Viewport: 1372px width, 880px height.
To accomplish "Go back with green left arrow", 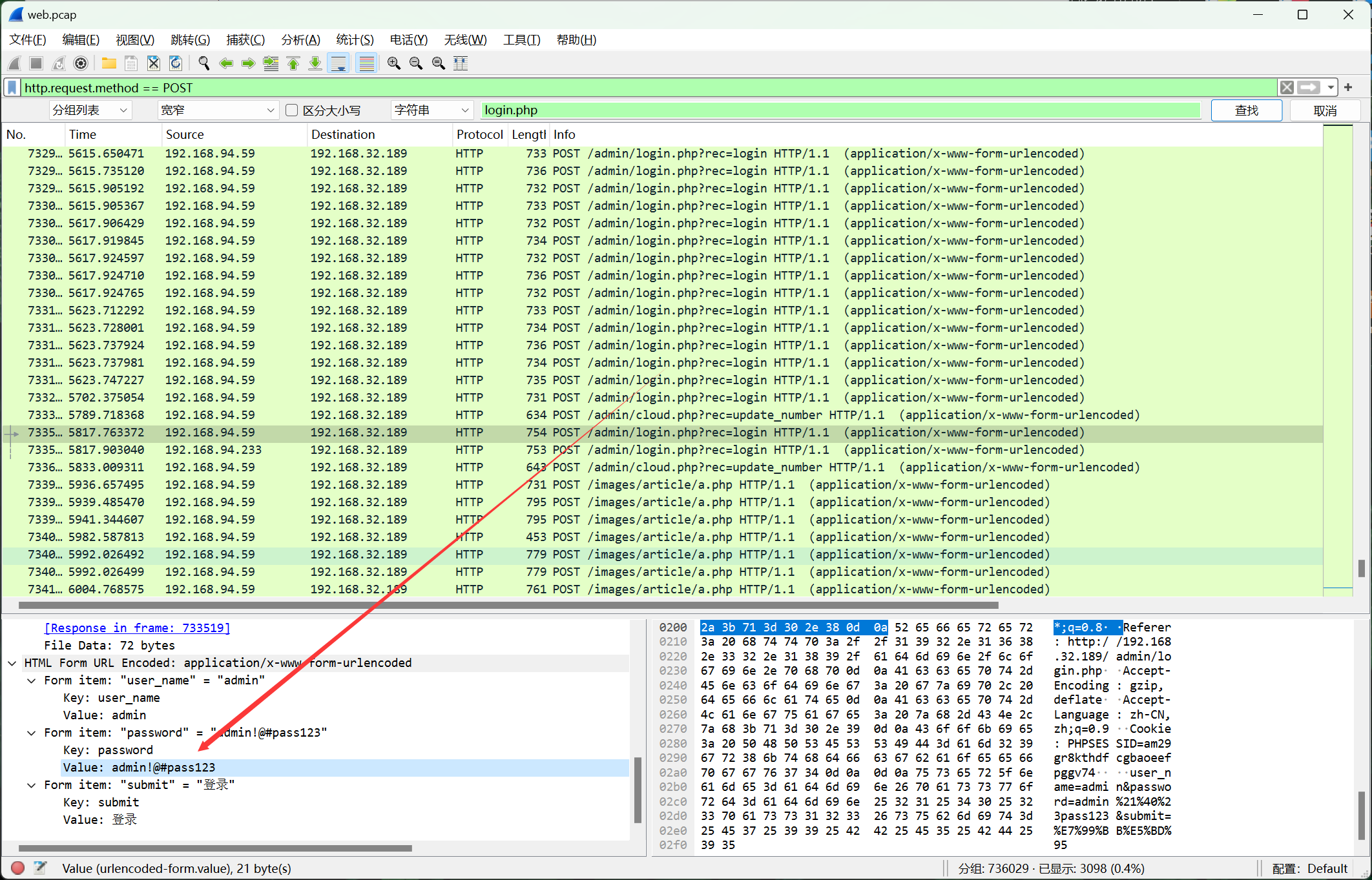I will [x=226, y=63].
